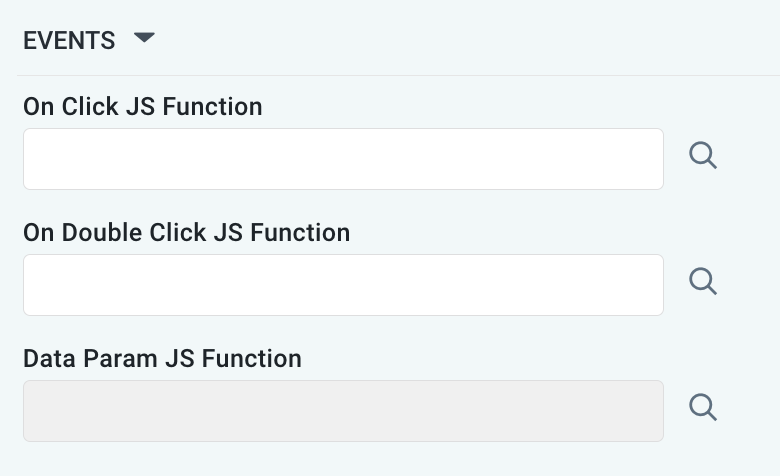Click the On Click JS Function input field
Screen dimensions: 780x476
tap(343, 159)
